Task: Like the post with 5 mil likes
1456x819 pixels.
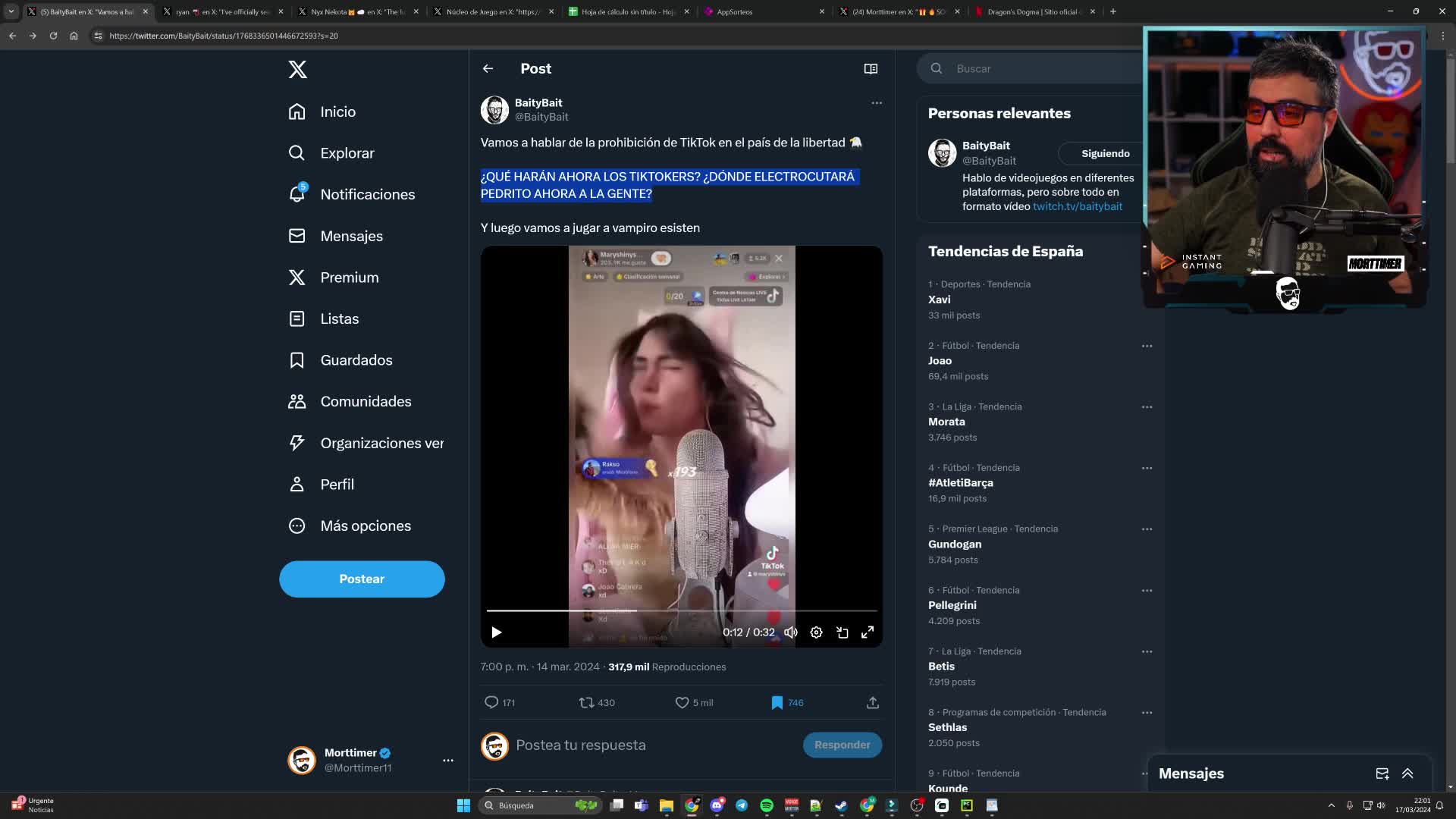Action: pos(694,702)
